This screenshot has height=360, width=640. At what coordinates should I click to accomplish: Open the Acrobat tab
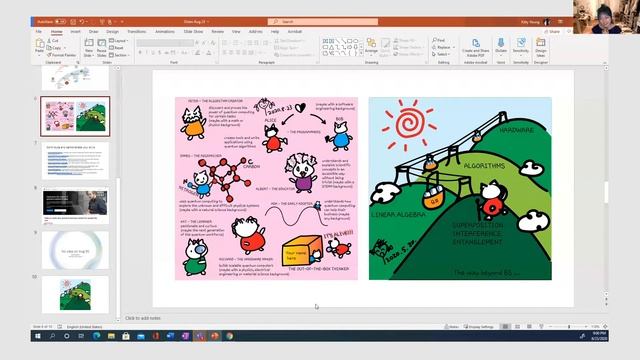(x=295, y=31)
